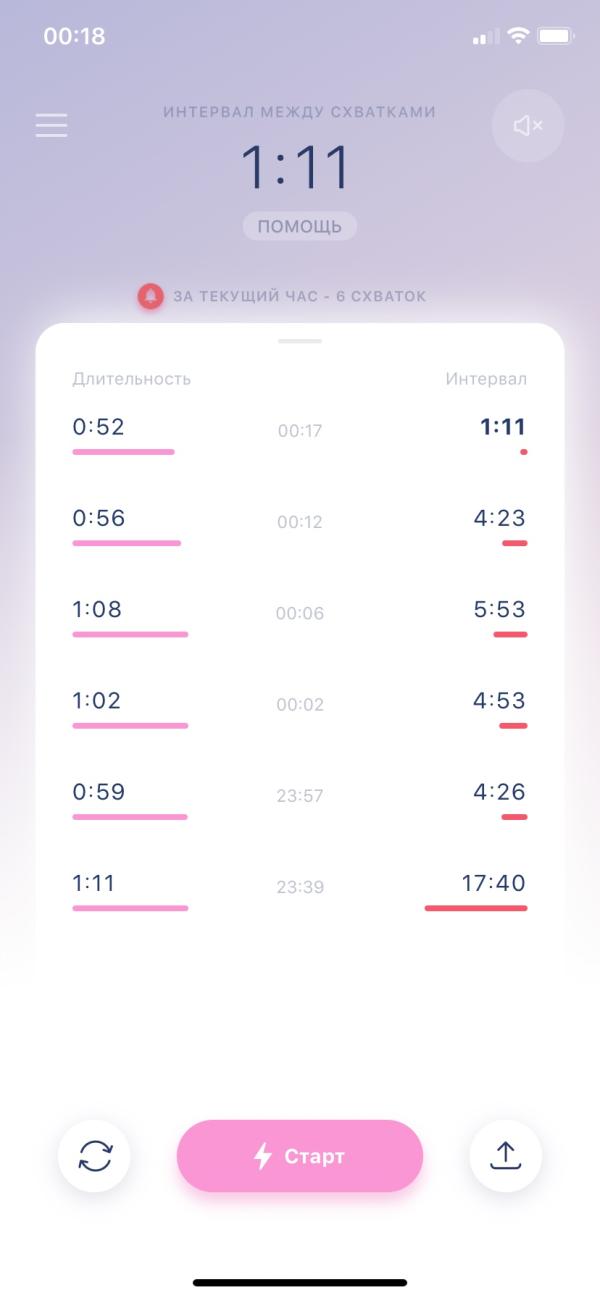Tap the Wi-Fi status icon
Screen dimensions: 600x1297
(x=518, y=36)
